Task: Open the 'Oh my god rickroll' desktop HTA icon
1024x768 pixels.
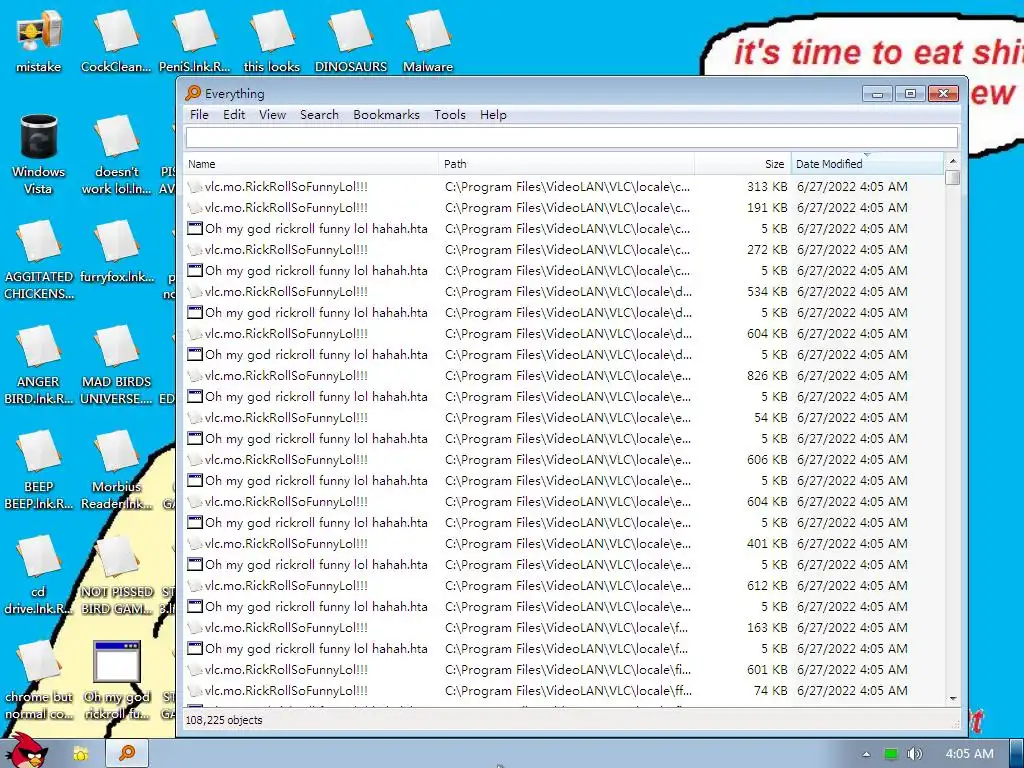Action: pos(117,680)
